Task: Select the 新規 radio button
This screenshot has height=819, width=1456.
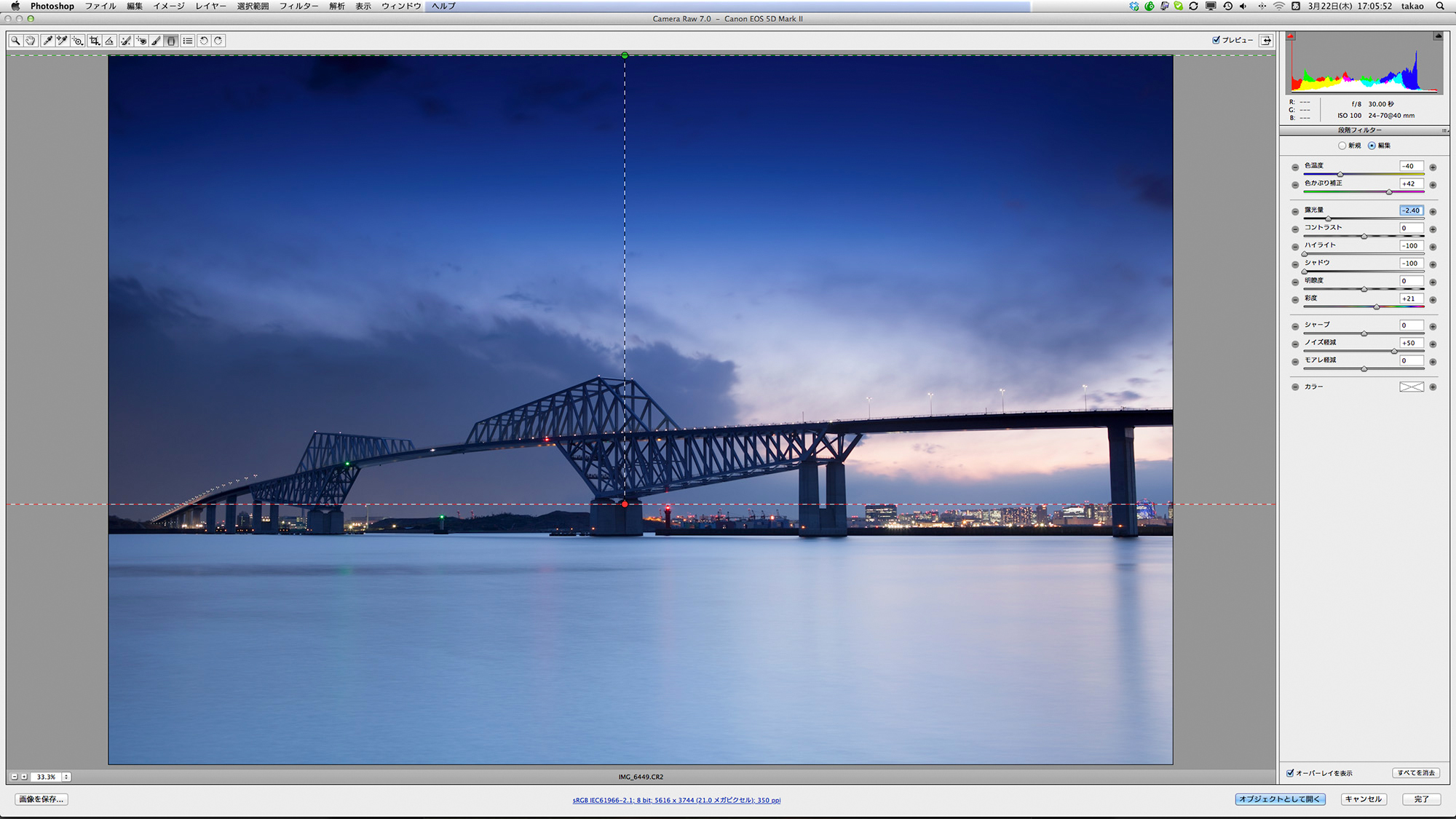Action: click(1342, 146)
